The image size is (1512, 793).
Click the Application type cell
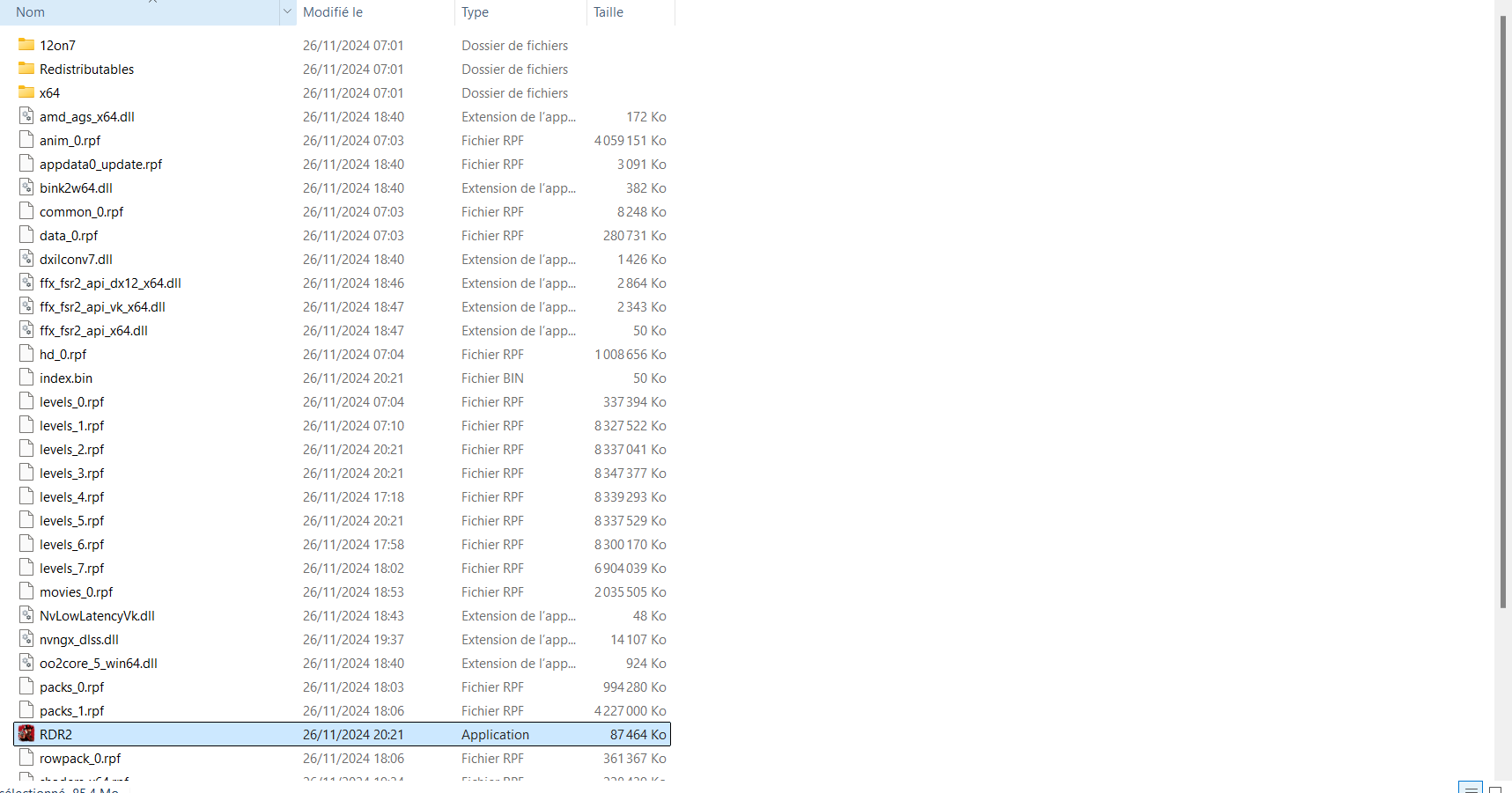(x=495, y=734)
